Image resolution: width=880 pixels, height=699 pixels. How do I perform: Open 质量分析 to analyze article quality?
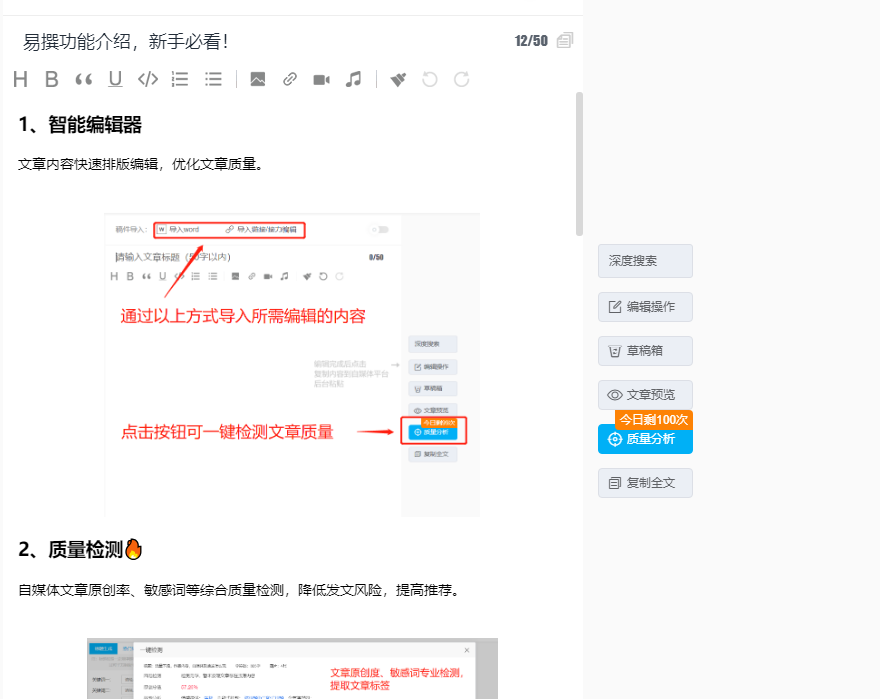pos(645,439)
